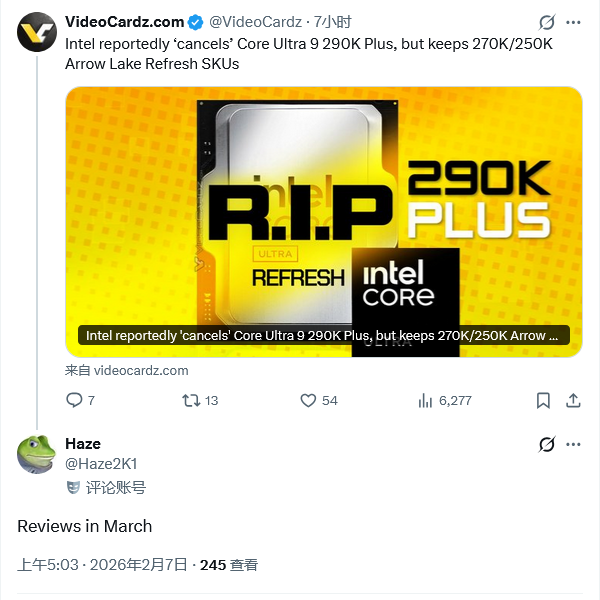Open view analytics showing 6,277

[424, 400]
